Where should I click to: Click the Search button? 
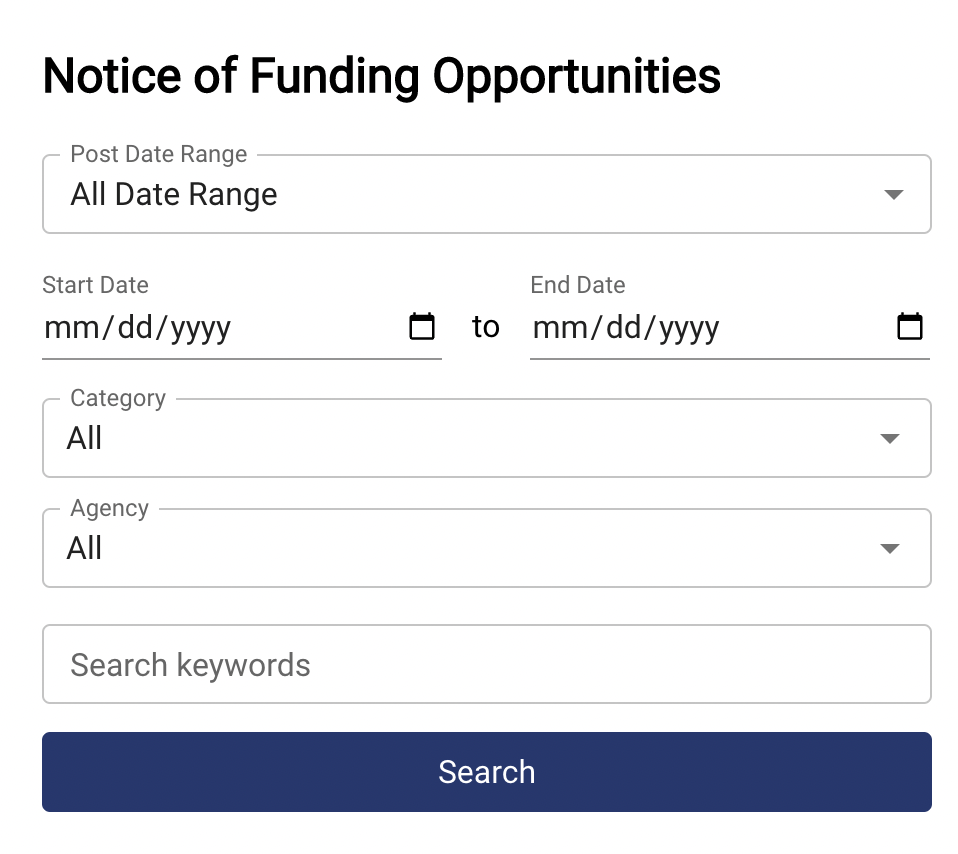pyautogui.click(x=487, y=772)
